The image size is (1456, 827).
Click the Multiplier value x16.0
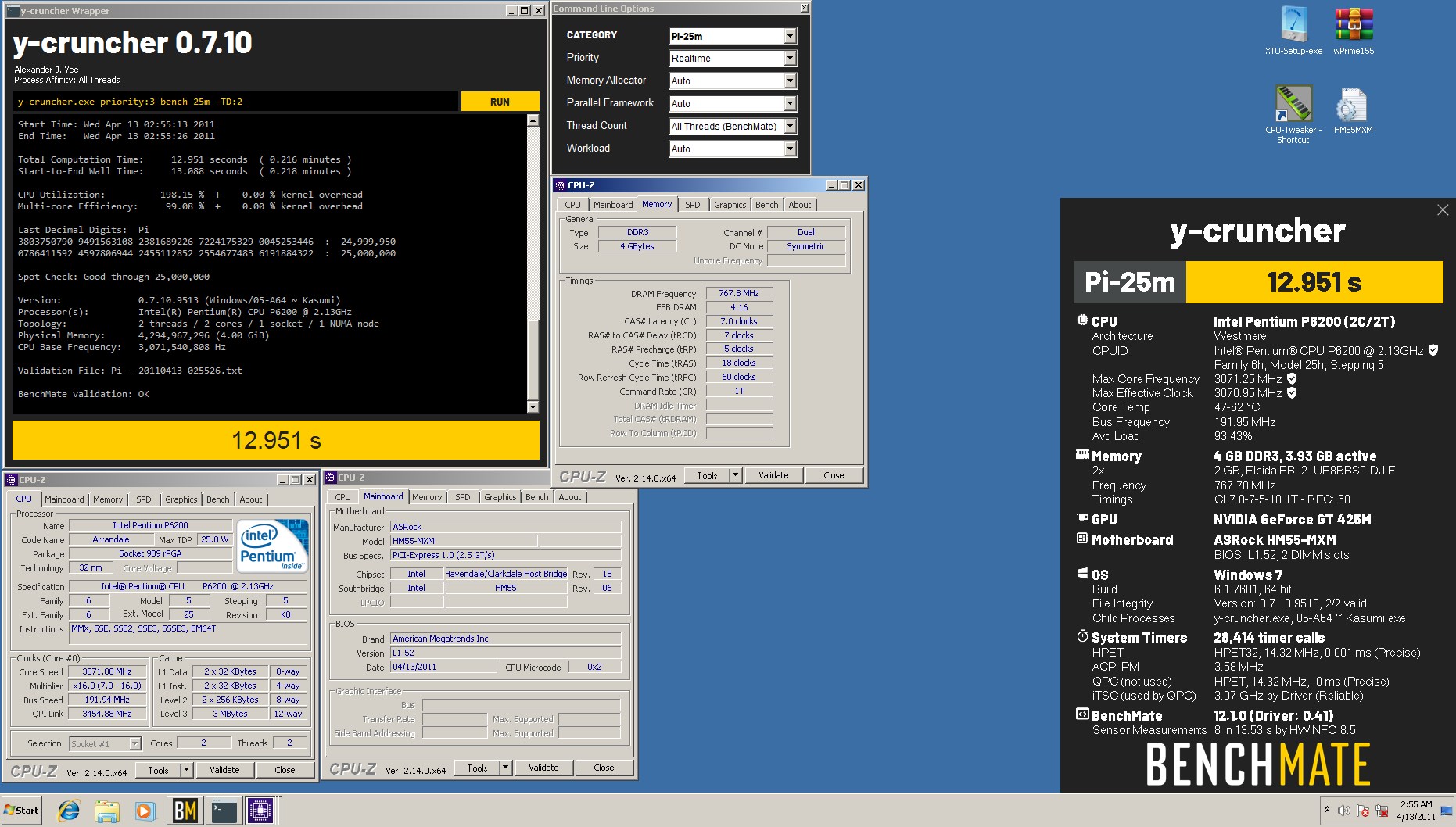(x=107, y=686)
